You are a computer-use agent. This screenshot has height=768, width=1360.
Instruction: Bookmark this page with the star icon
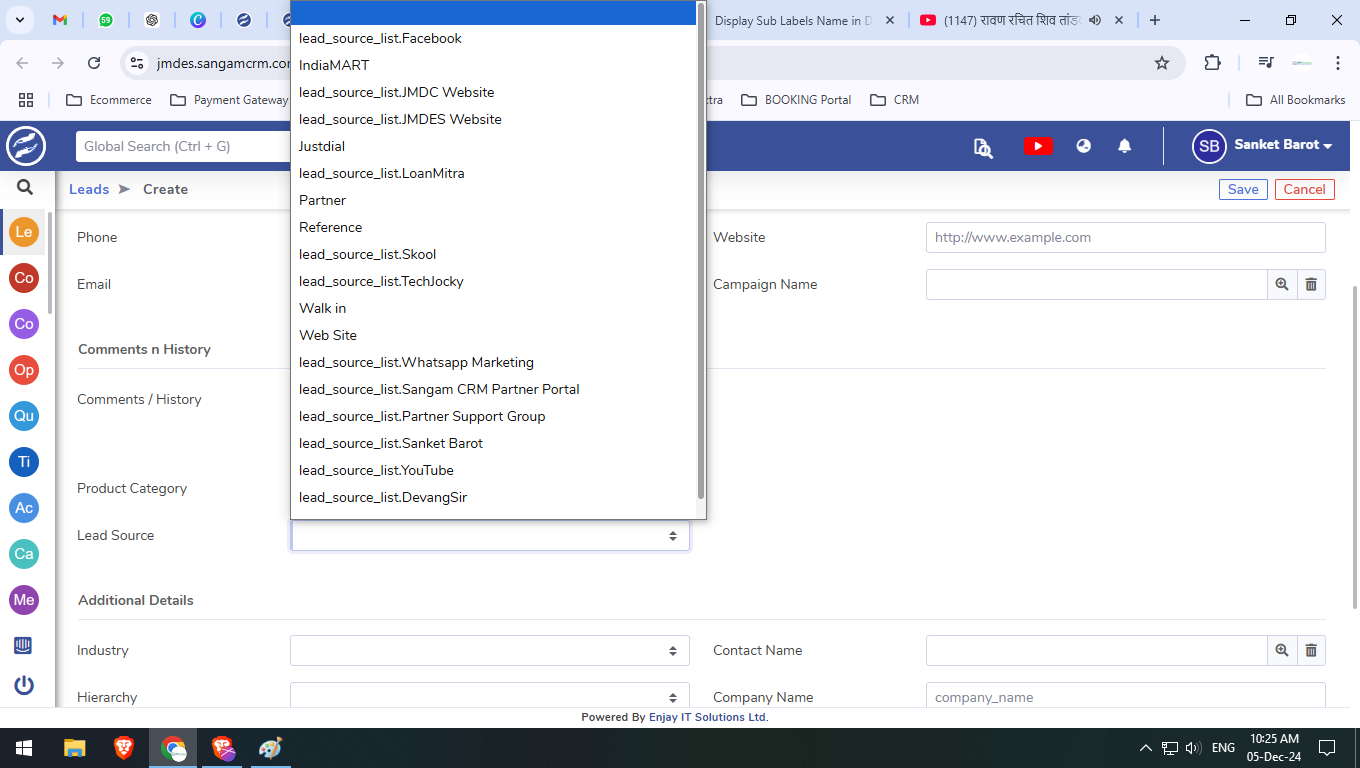[x=1162, y=63]
